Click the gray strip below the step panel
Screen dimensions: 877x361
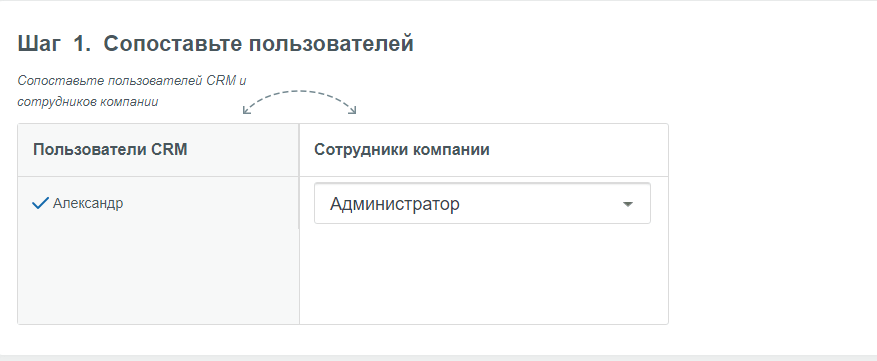[438, 358]
